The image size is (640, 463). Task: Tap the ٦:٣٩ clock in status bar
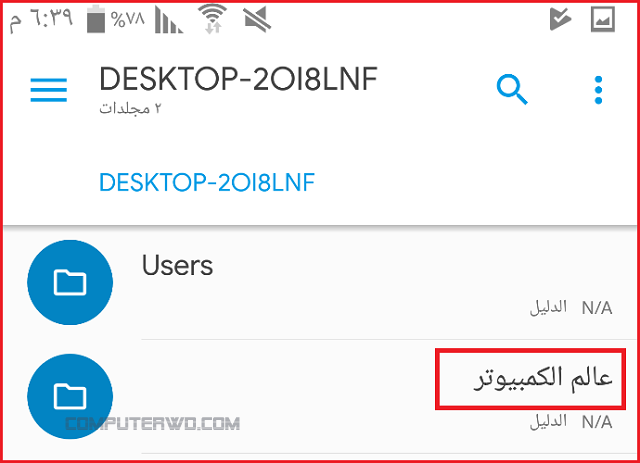coord(40,19)
